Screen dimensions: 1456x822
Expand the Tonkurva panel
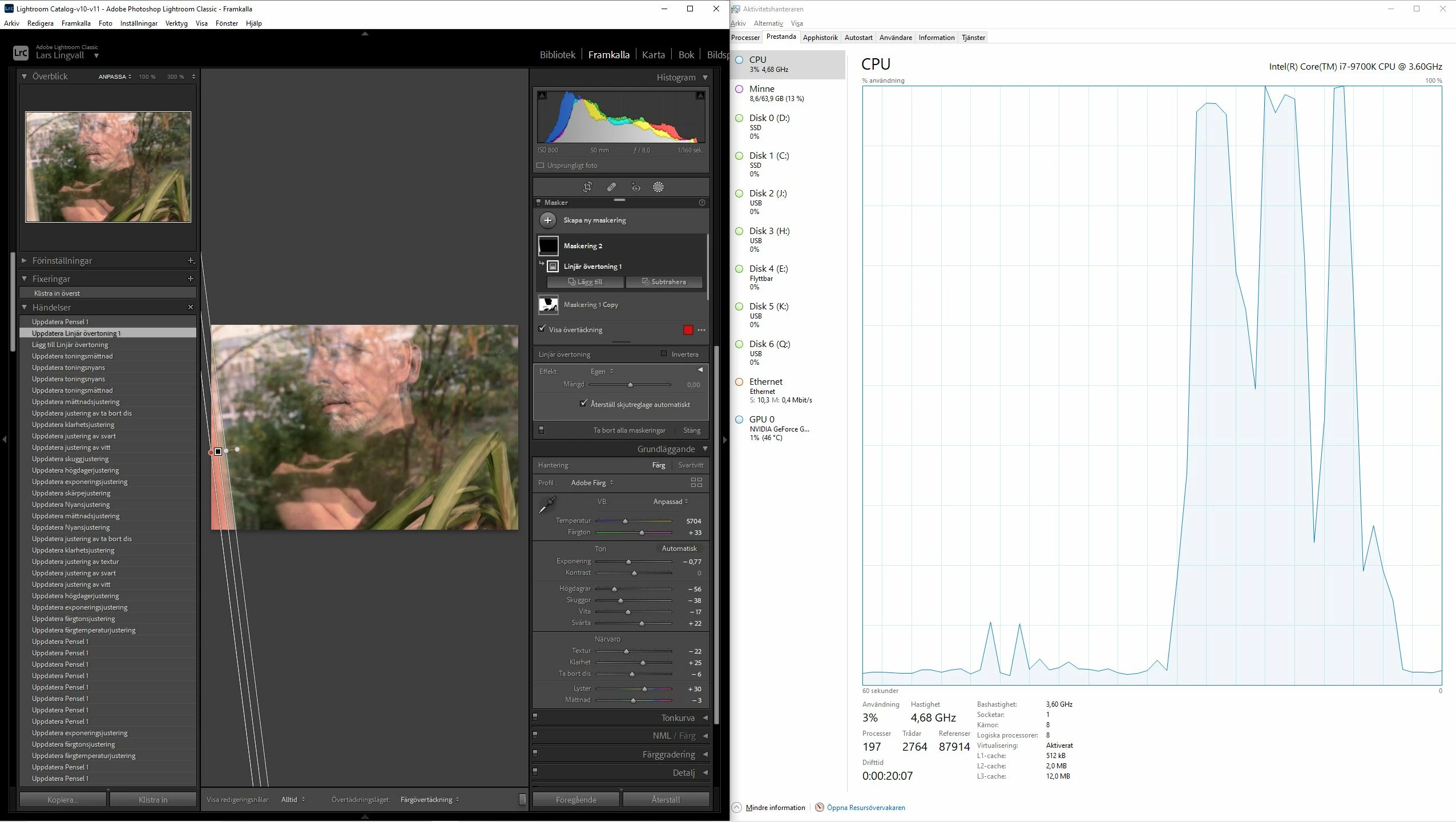point(677,718)
